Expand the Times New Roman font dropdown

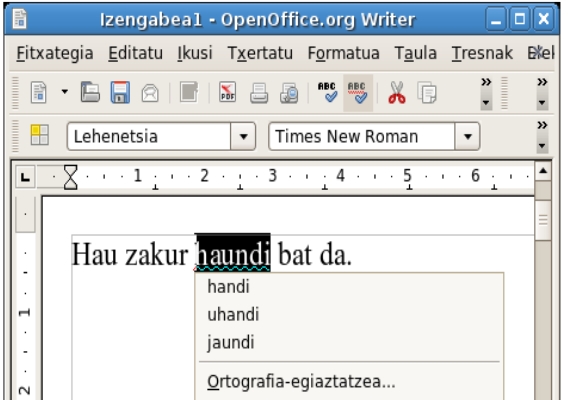pos(467,137)
